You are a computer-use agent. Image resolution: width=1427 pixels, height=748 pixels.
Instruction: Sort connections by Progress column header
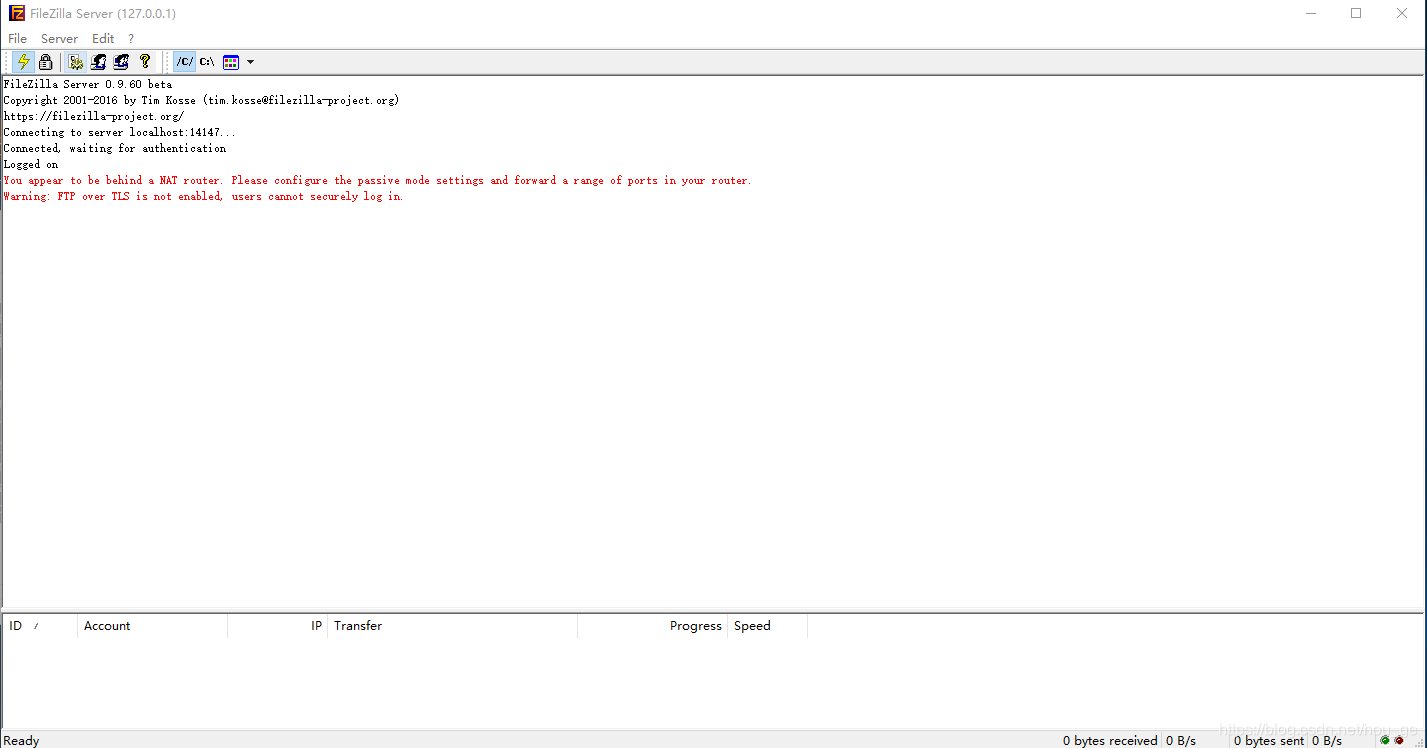coord(652,626)
